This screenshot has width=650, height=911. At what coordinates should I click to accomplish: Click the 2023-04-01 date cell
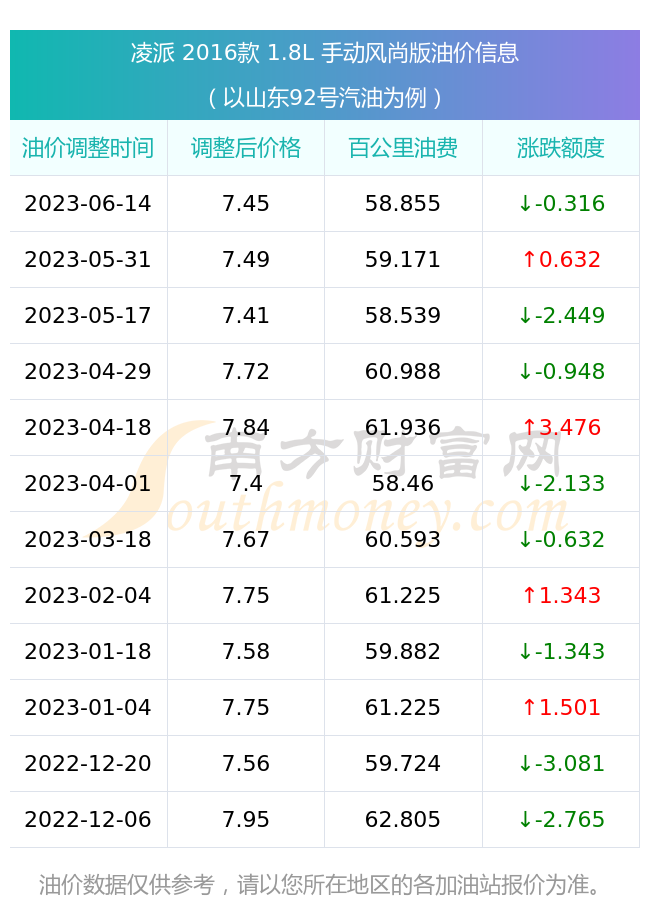(x=88, y=483)
